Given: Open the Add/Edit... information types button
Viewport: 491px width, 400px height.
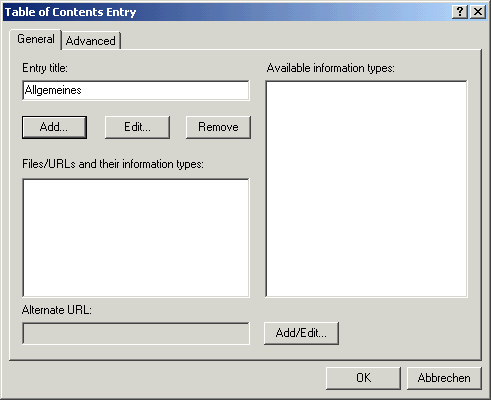Looking at the screenshot, I should 301,333.
